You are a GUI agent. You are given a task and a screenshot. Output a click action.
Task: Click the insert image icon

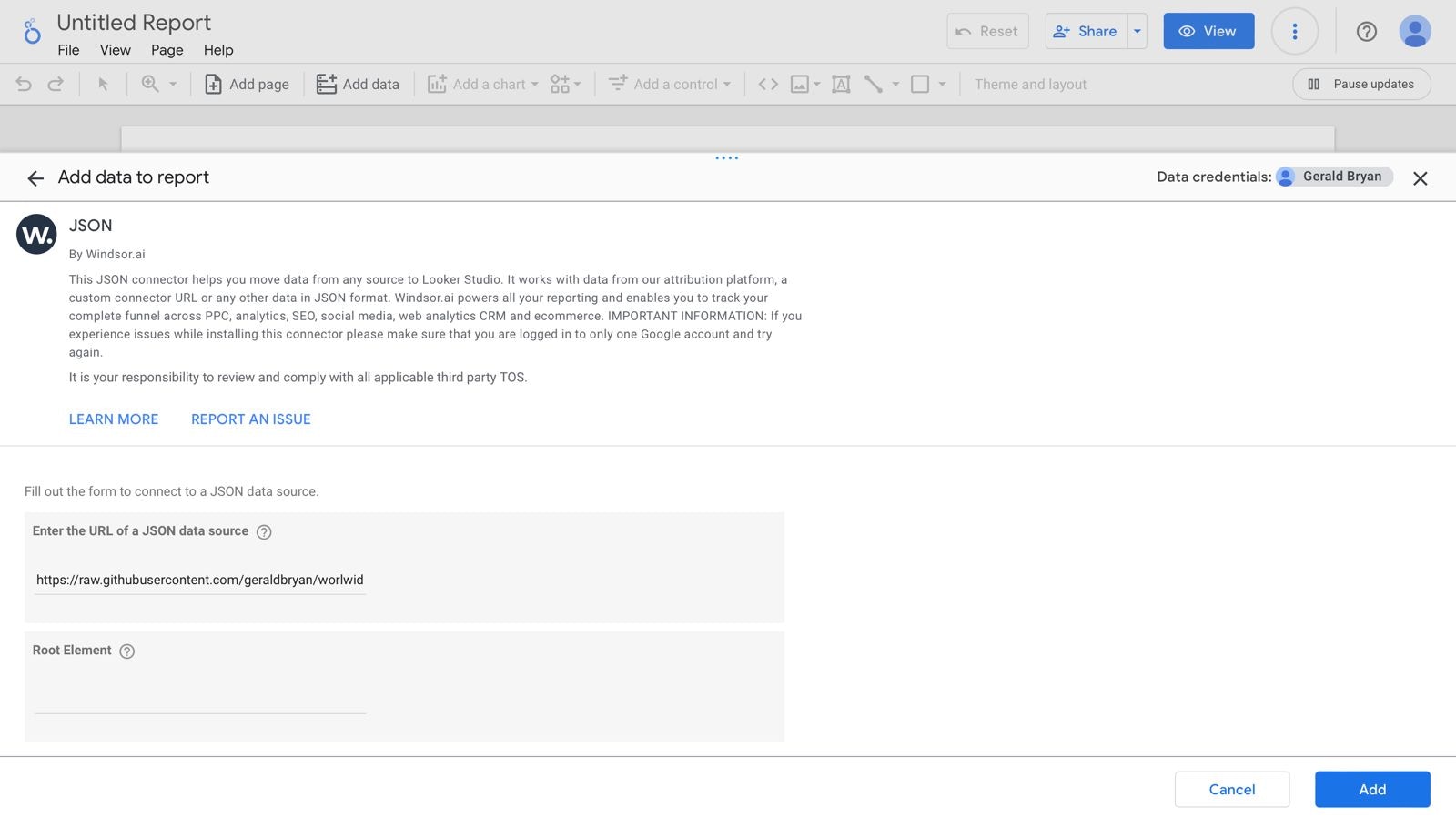[800, 84]
